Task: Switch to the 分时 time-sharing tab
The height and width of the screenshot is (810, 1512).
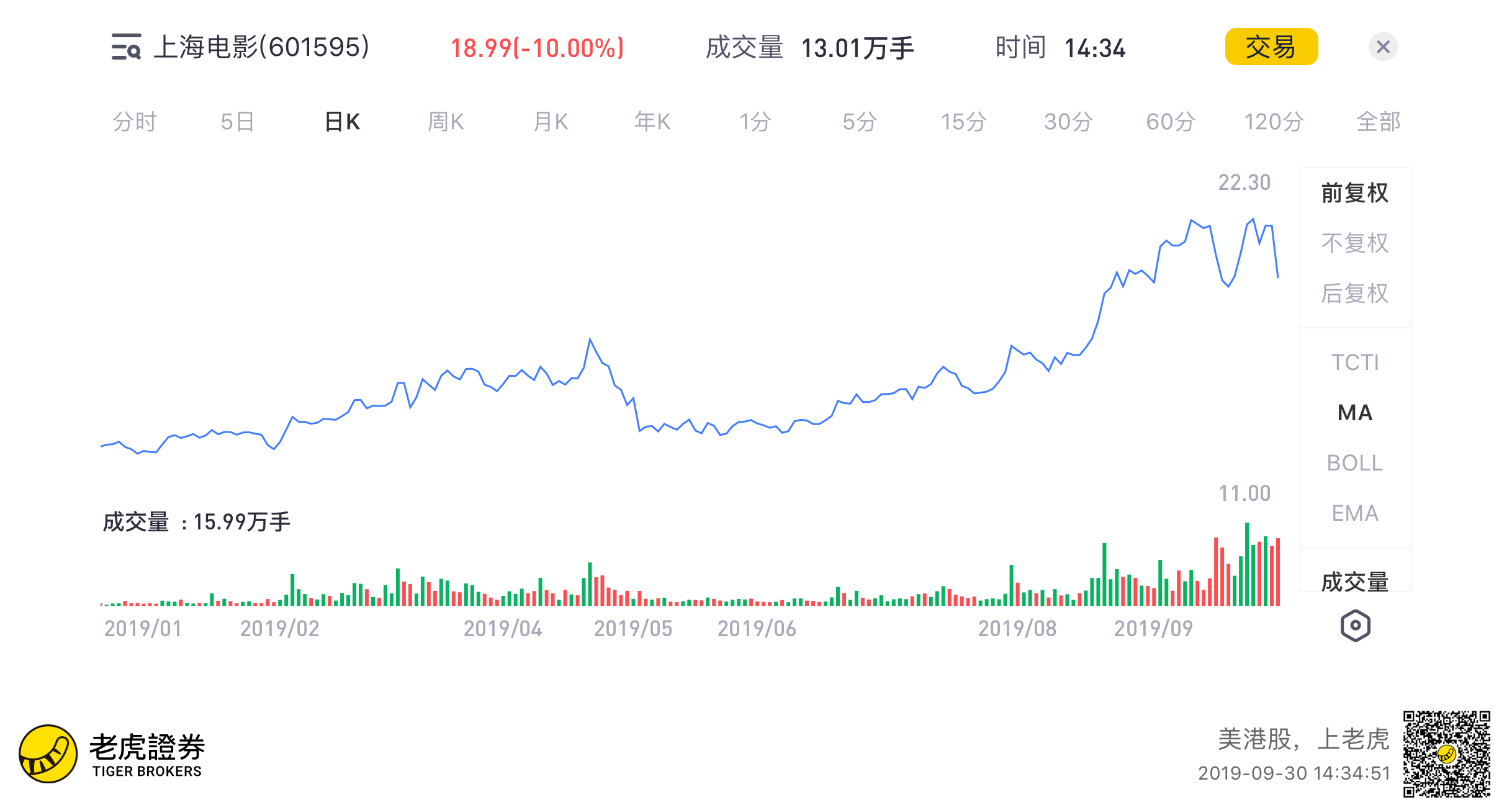Action: [x=135, y=122]
